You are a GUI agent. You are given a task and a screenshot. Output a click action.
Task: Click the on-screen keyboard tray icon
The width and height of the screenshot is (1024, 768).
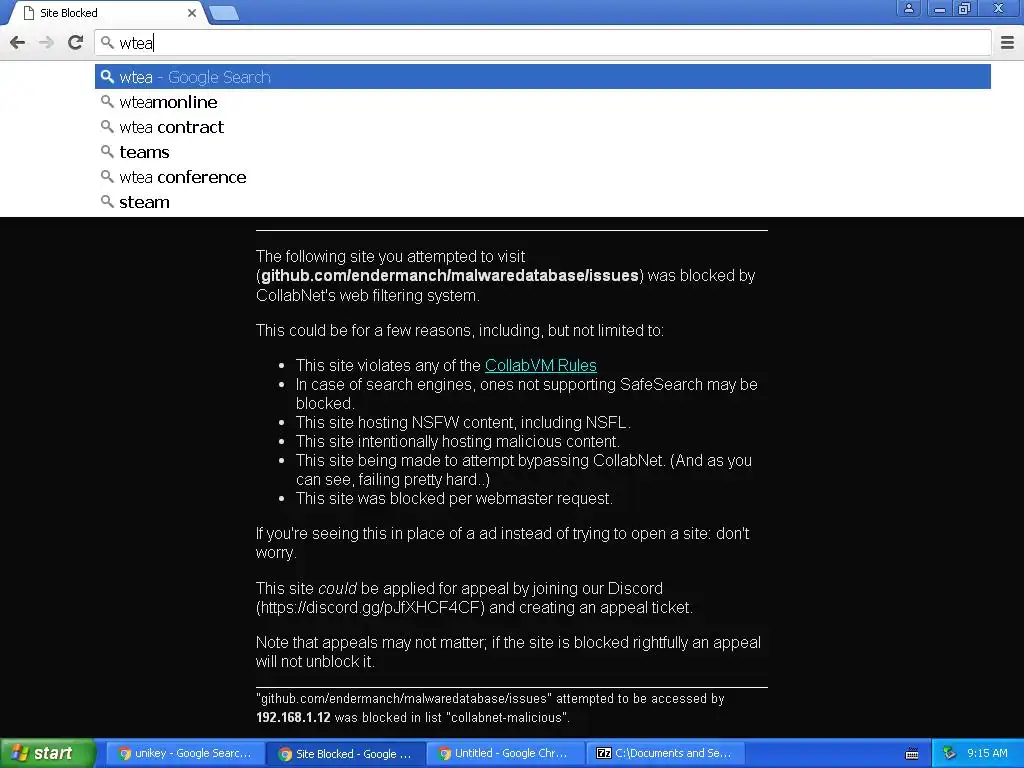(912, 754)
